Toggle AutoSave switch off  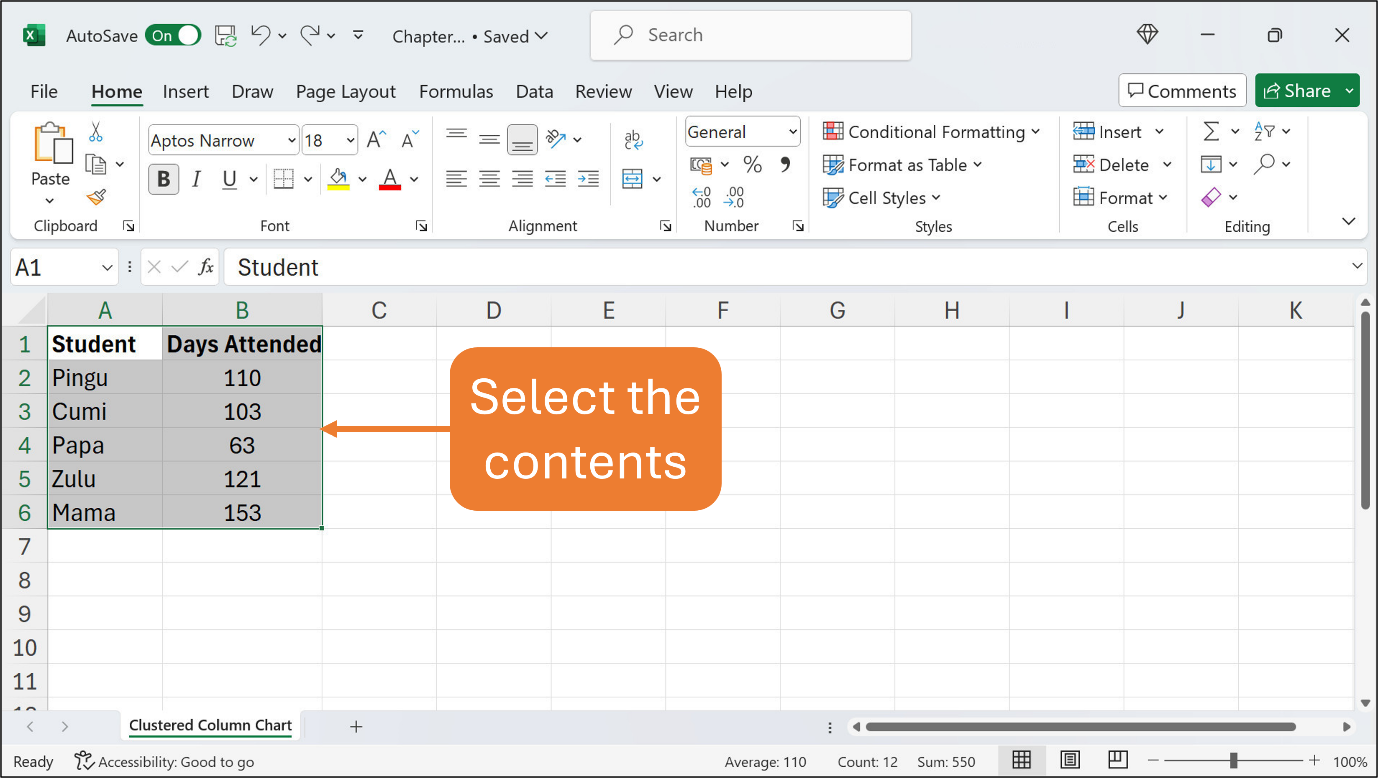point(173,35)
